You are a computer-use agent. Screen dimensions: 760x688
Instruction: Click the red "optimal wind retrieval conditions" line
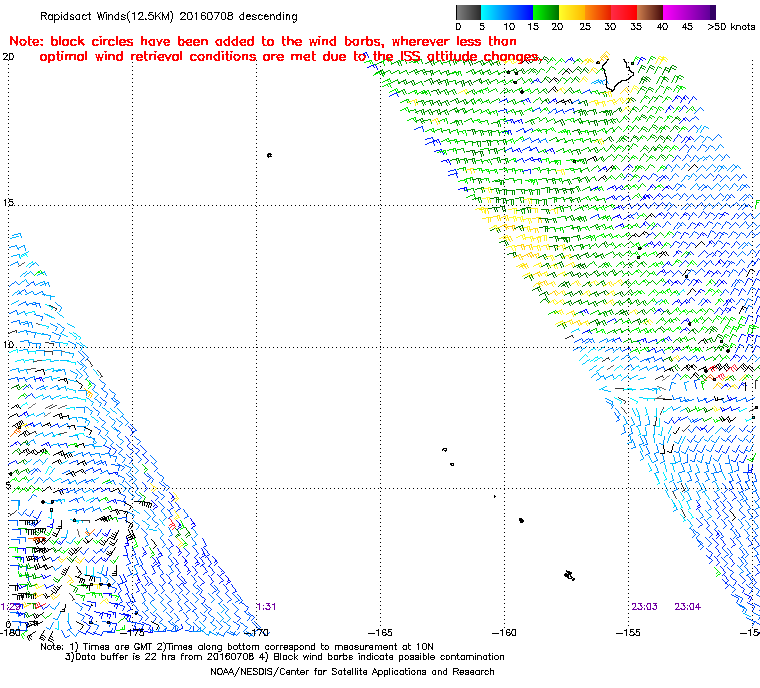(x=289, y=57)
